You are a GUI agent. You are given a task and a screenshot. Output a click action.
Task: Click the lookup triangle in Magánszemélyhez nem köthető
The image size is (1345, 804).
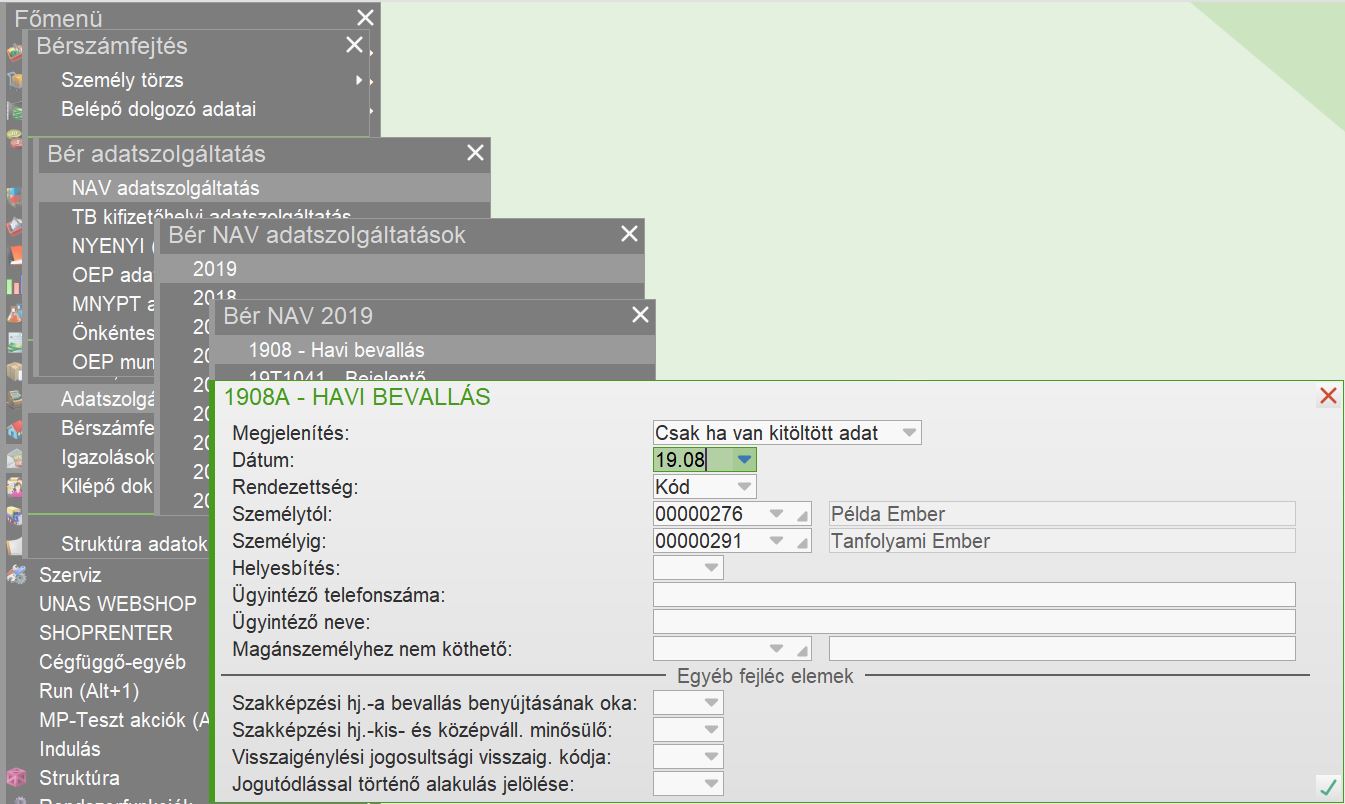pos(803,649)
